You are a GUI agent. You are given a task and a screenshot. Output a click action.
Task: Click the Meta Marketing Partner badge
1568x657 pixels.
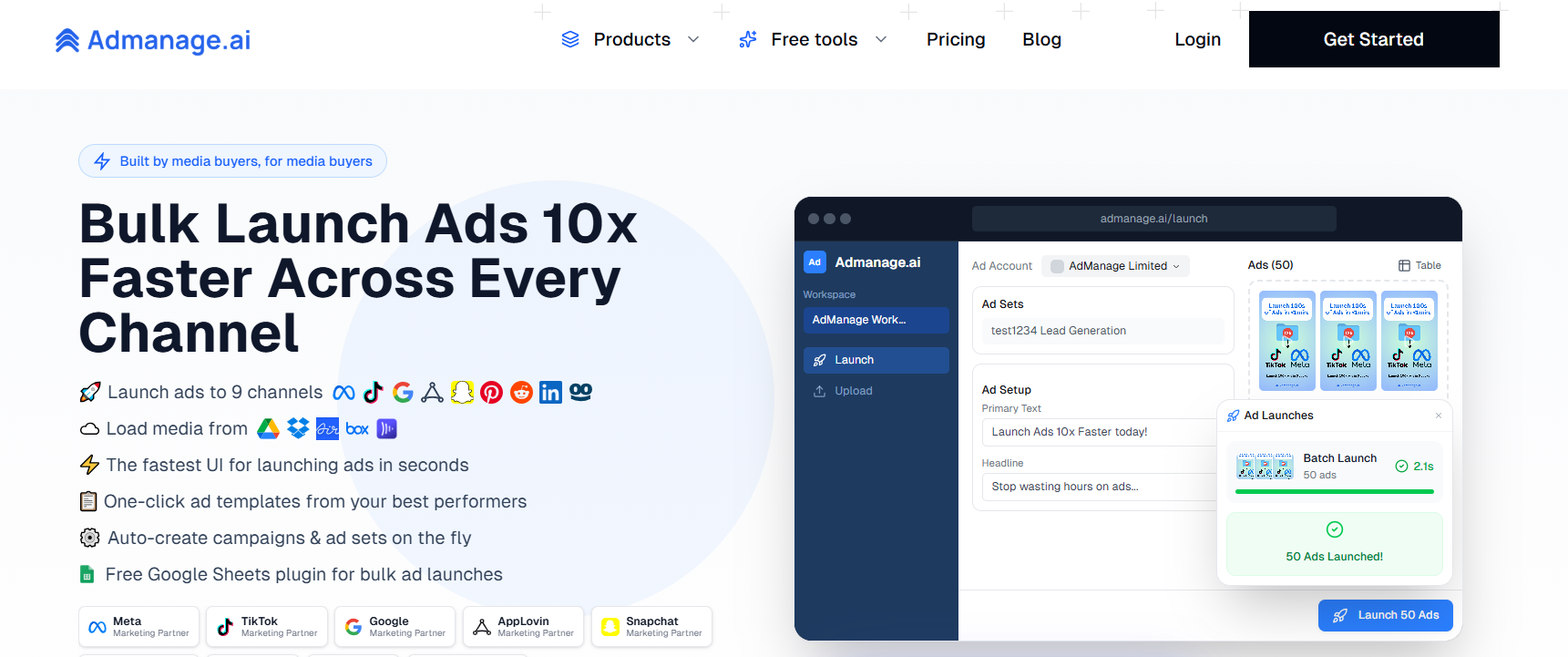click(x=138, y=627)
